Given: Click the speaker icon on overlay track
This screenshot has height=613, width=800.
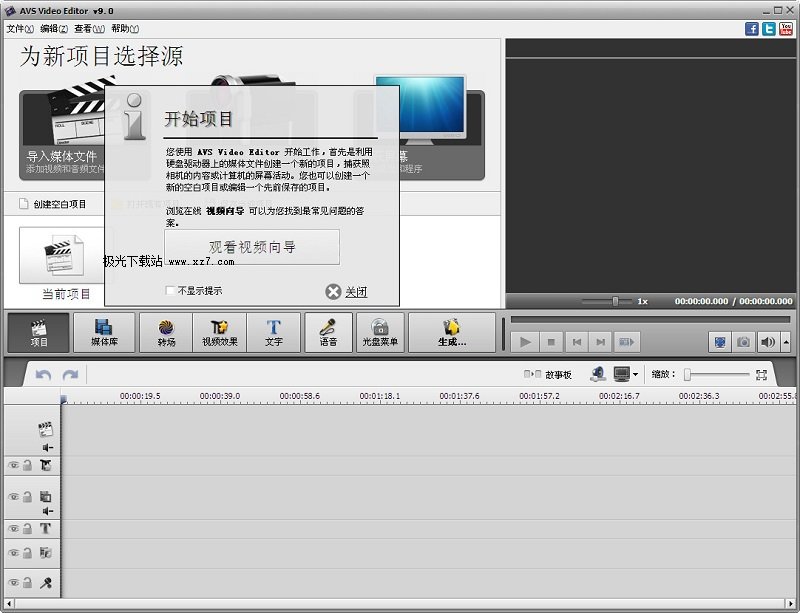Looking at the screenshot, I should (47, 511).
